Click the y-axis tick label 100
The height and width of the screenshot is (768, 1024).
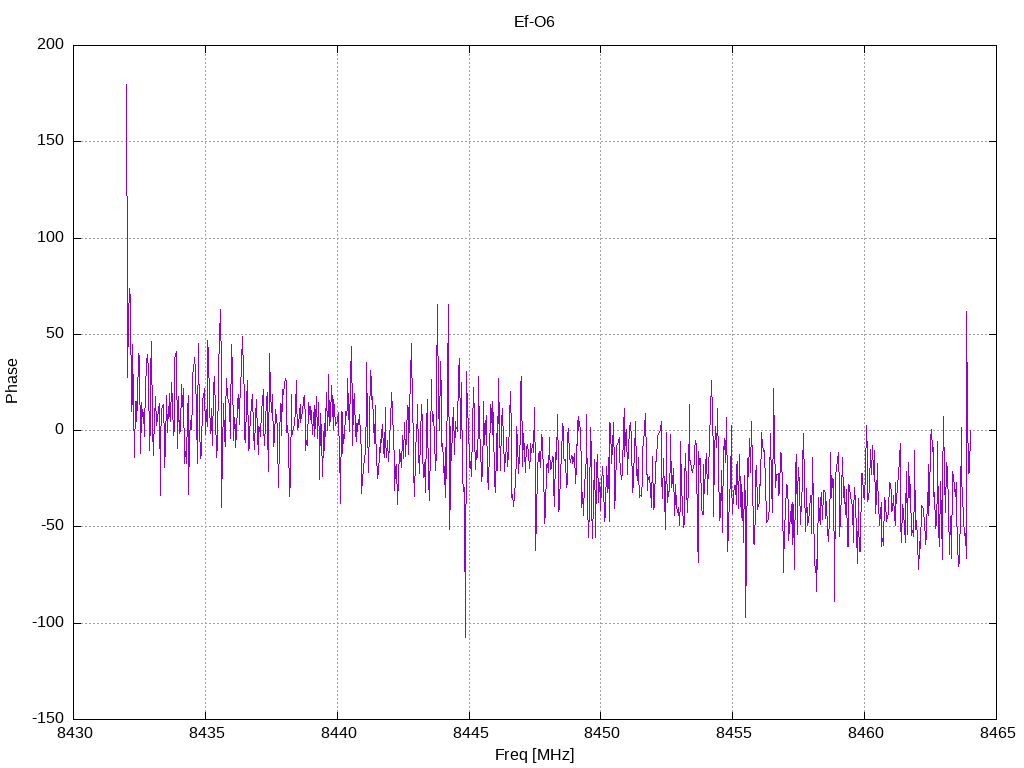pos(51,237)
